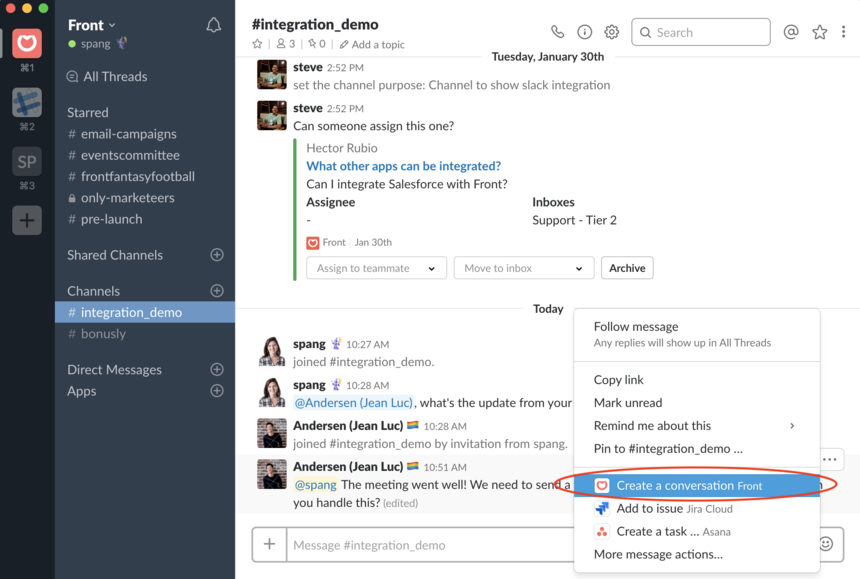Start a call with phone icon
The height and width of the screenshot is (579, 860).
pyautogui.click(x=557, y=32)
